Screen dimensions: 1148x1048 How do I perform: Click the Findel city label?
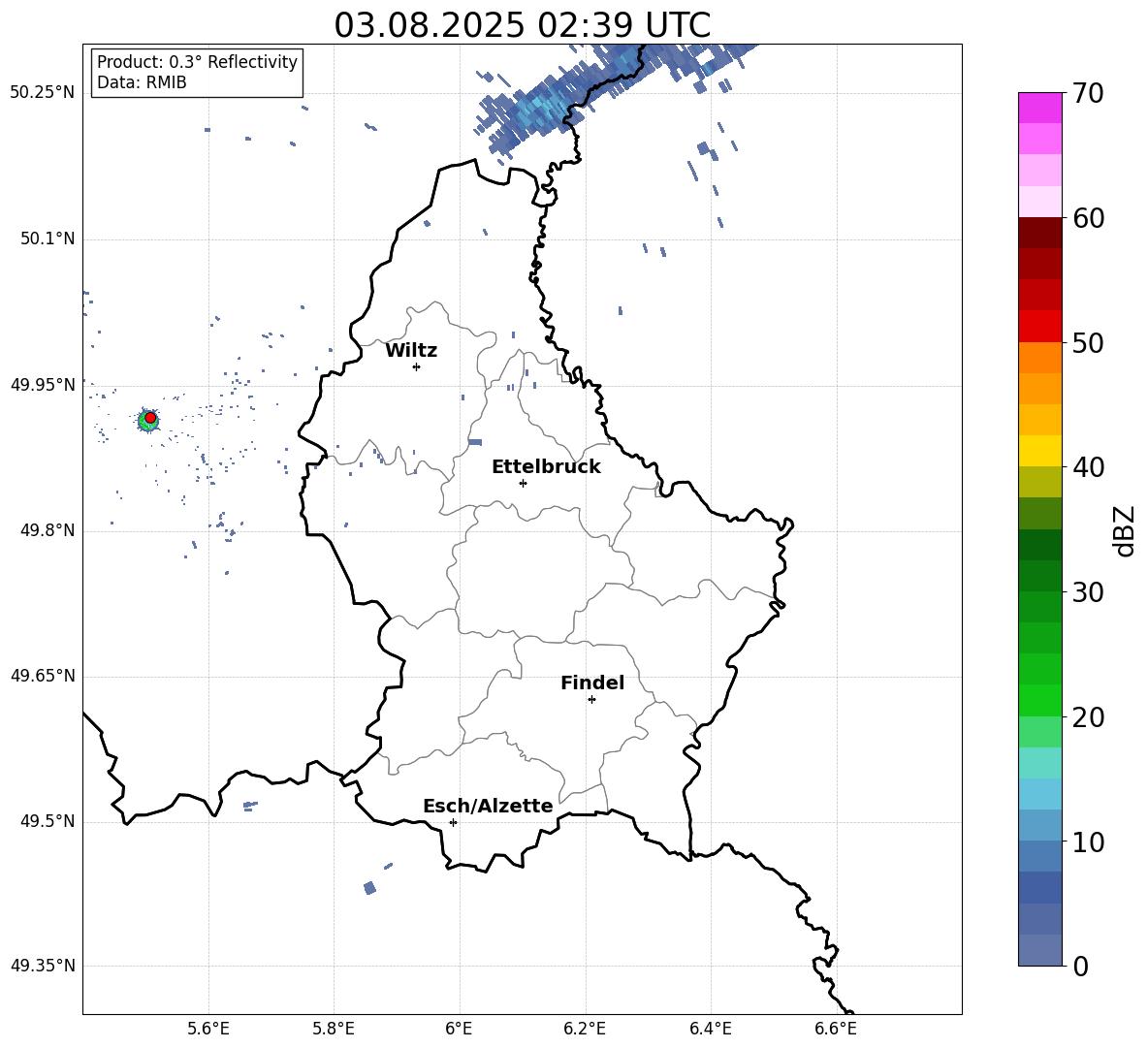592,683
